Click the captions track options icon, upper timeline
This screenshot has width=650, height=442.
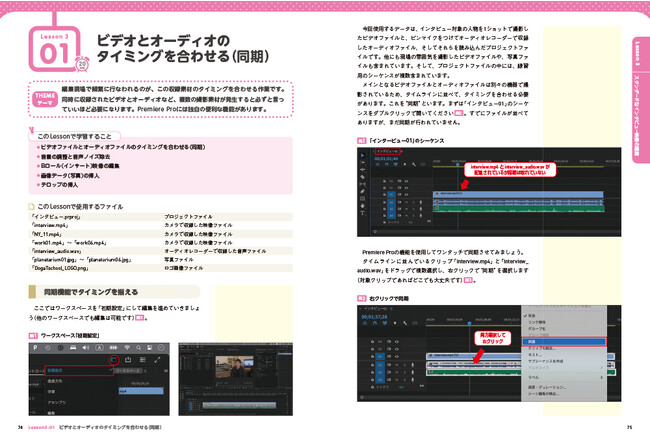(x=422, y=164)
